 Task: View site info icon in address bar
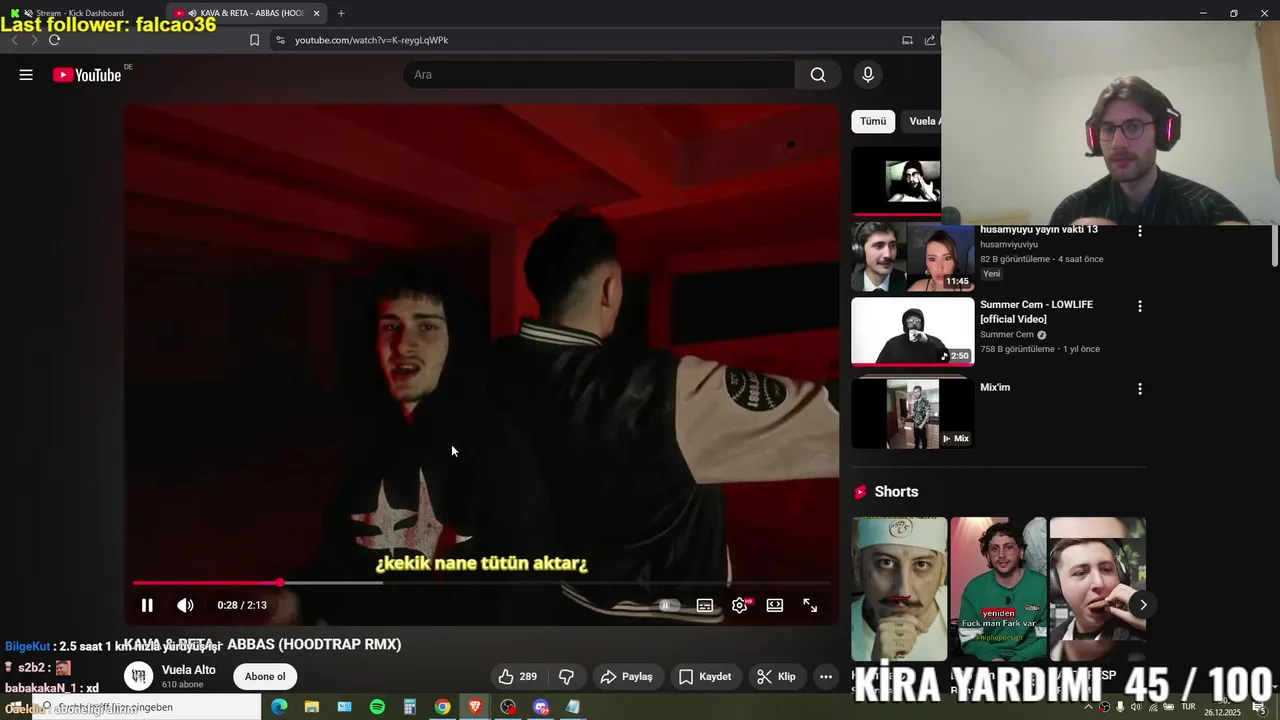pyautogui.click(x=280, y=40)
